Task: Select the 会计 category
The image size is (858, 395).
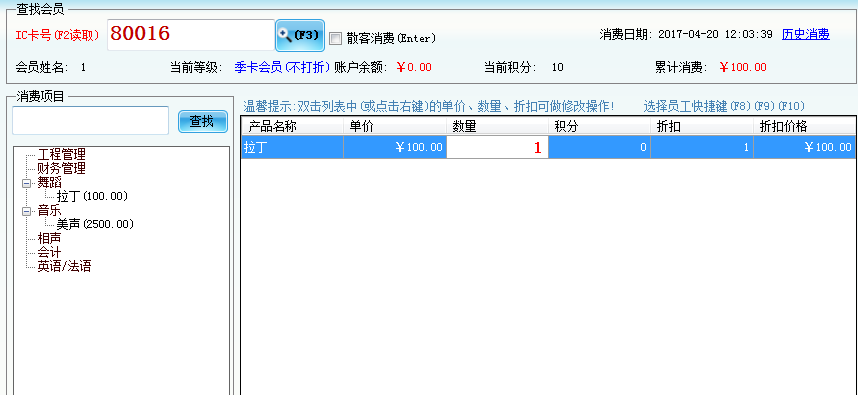Action: click(49, 253)
